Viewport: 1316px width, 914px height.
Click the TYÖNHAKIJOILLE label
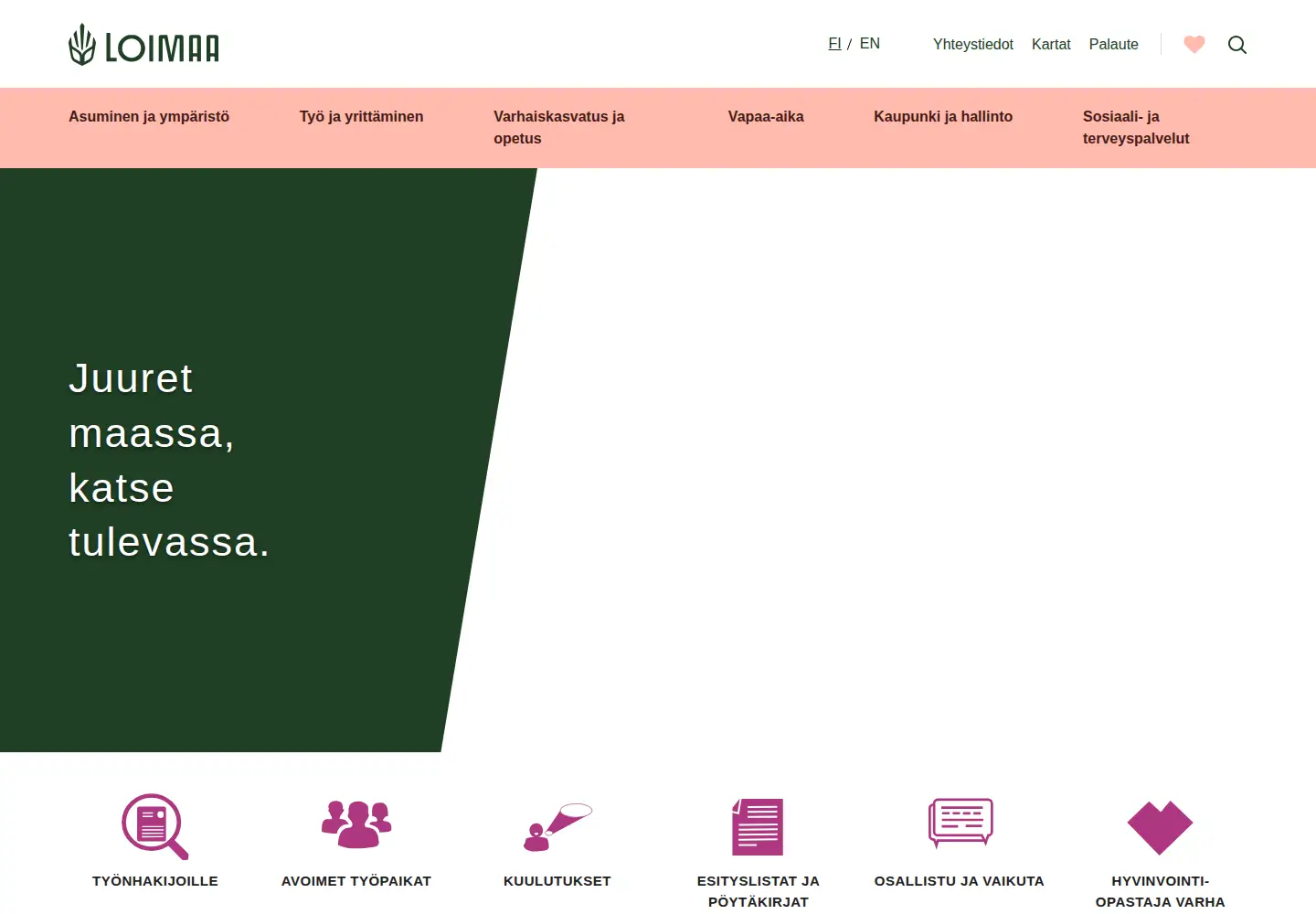tap(155, 881)
